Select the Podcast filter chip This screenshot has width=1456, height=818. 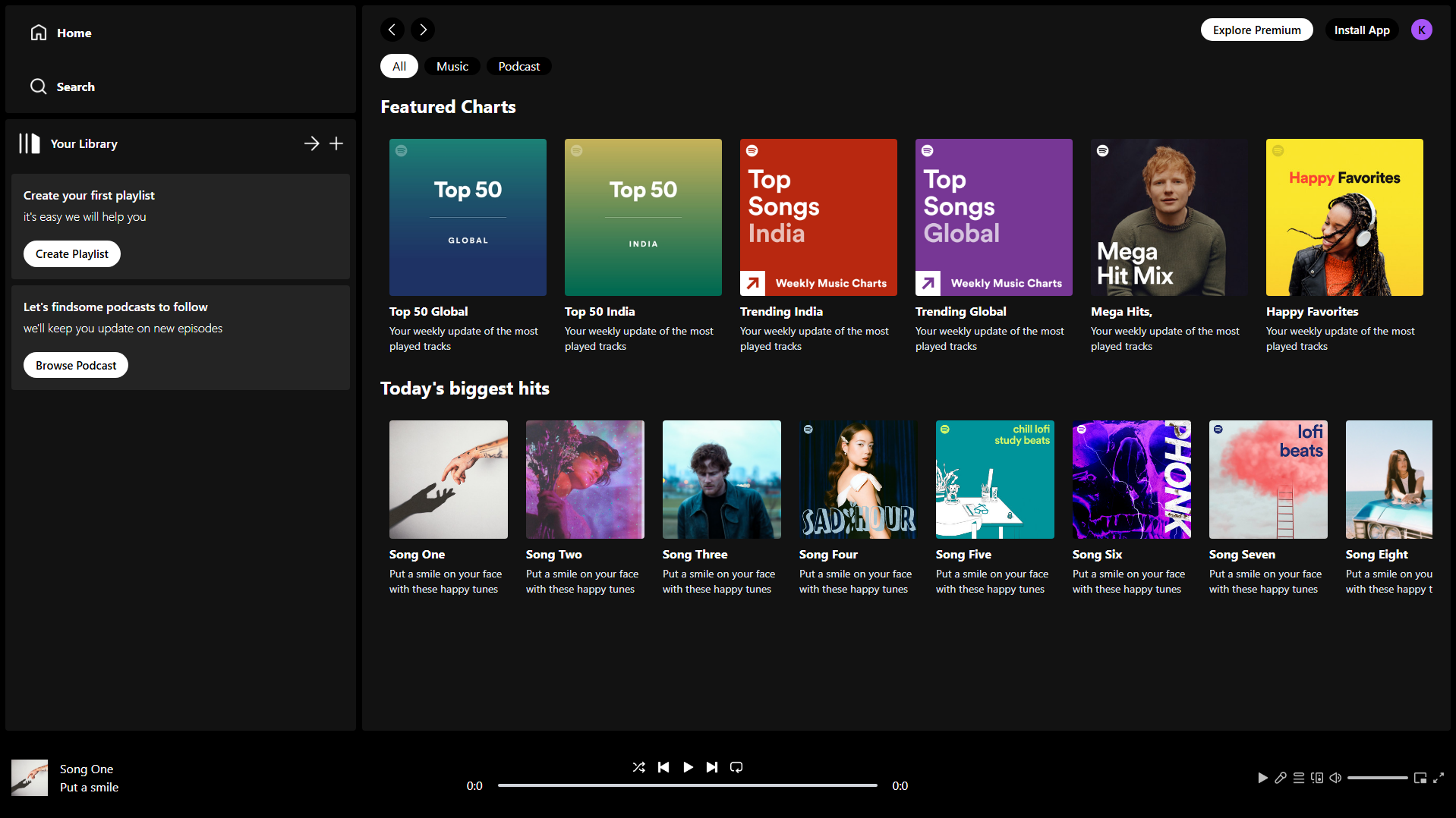[519, 66]
